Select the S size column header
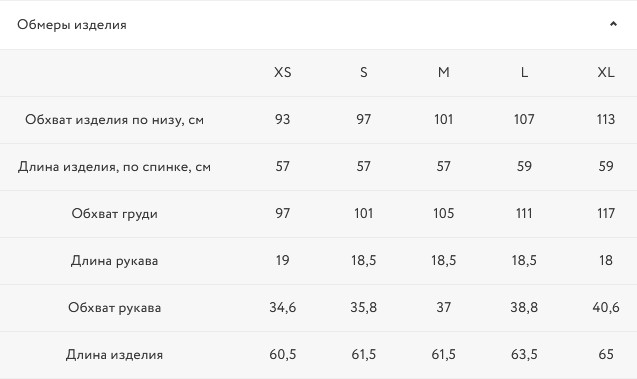637x379 pixels. 363,72
